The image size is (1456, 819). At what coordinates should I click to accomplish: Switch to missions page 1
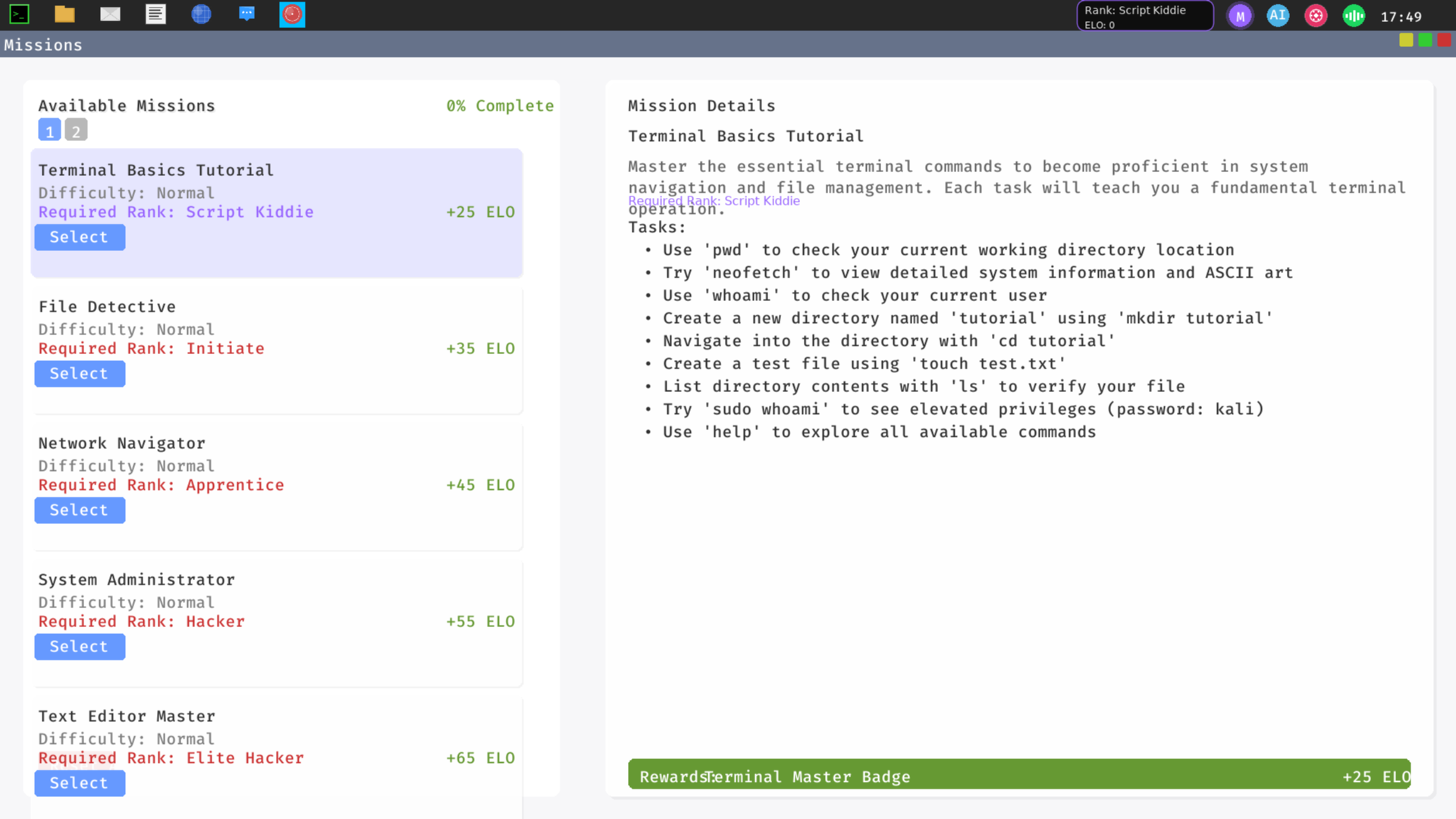click(49, 130)
